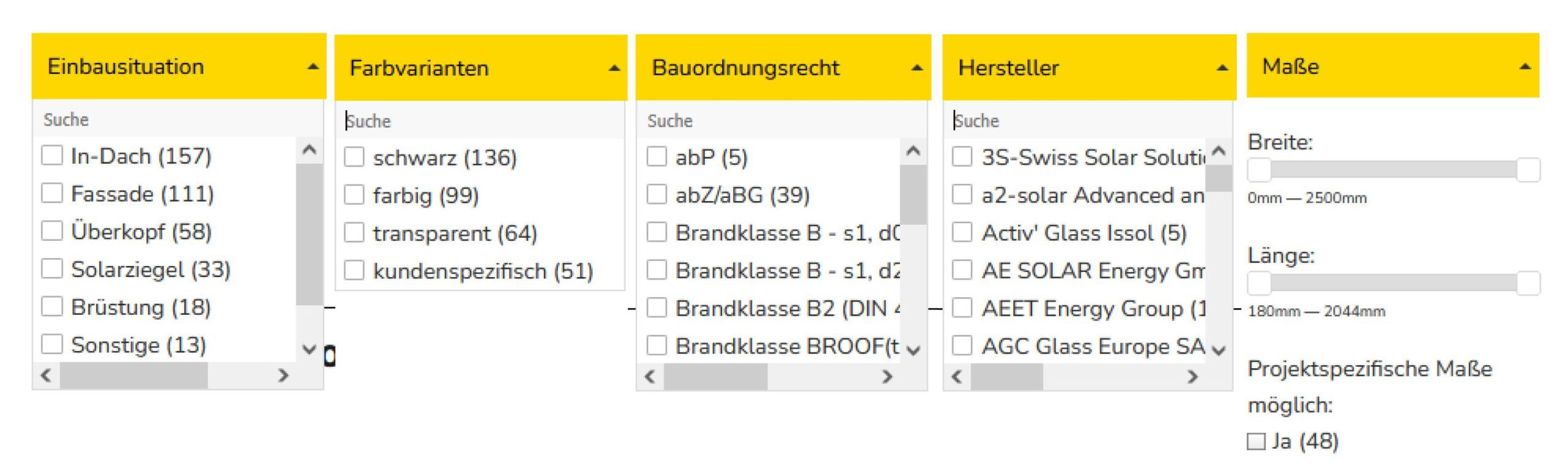Tick the Ja (48) projektspezifische Maße checkbox

(1256, 441)
